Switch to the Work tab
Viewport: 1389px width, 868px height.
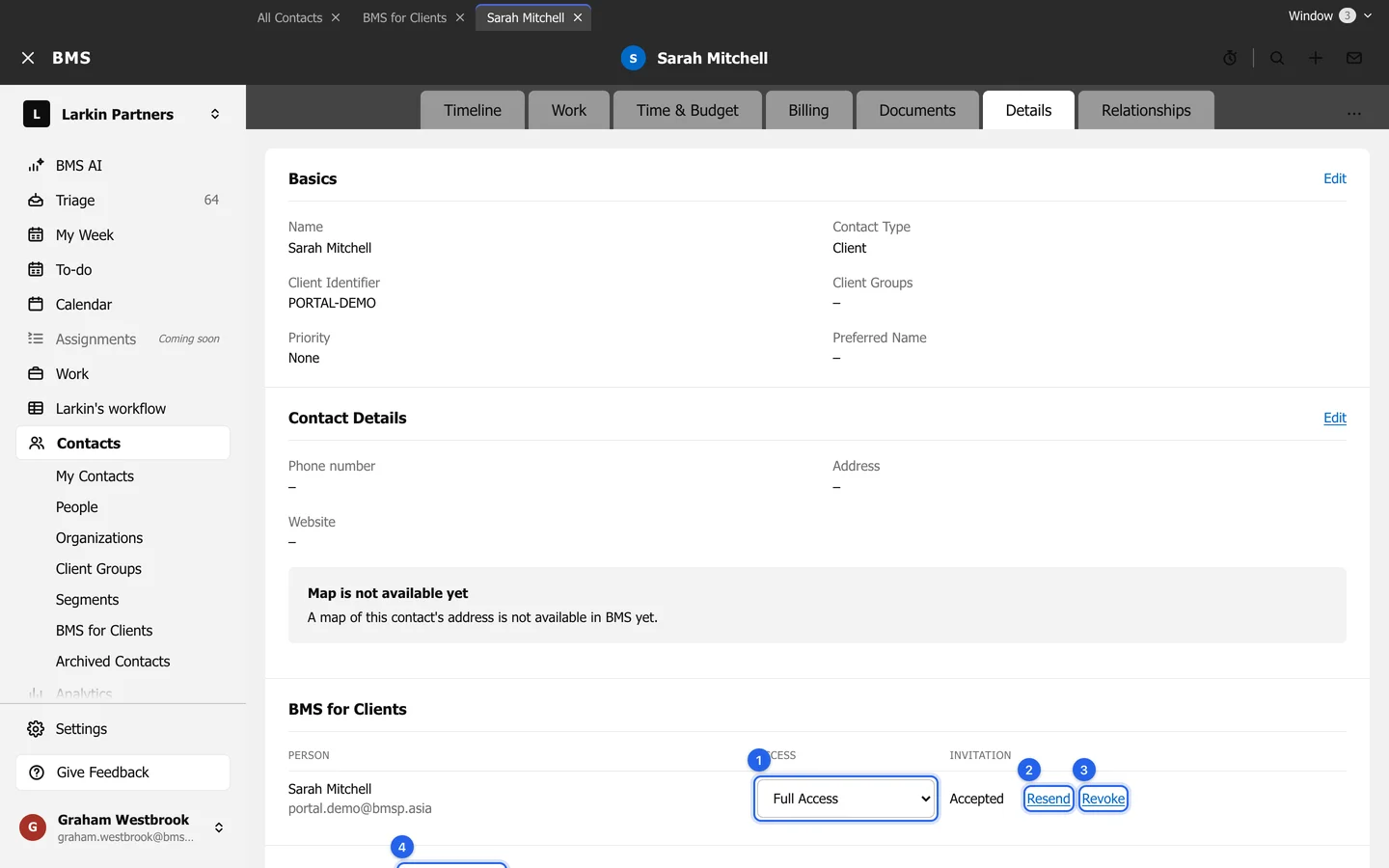tap(569, 110)
